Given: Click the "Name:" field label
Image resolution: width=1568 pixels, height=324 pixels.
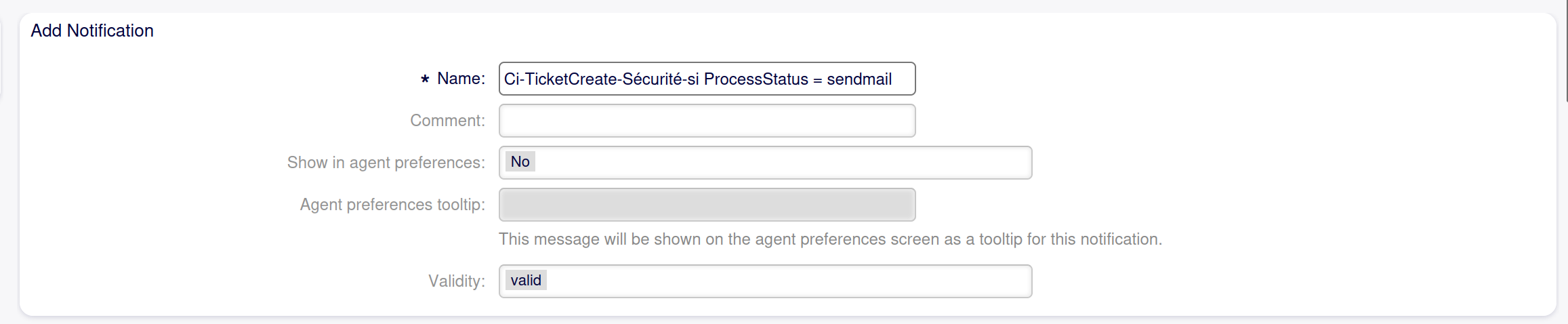Looking at the screenshot, I should coord(461,79).
